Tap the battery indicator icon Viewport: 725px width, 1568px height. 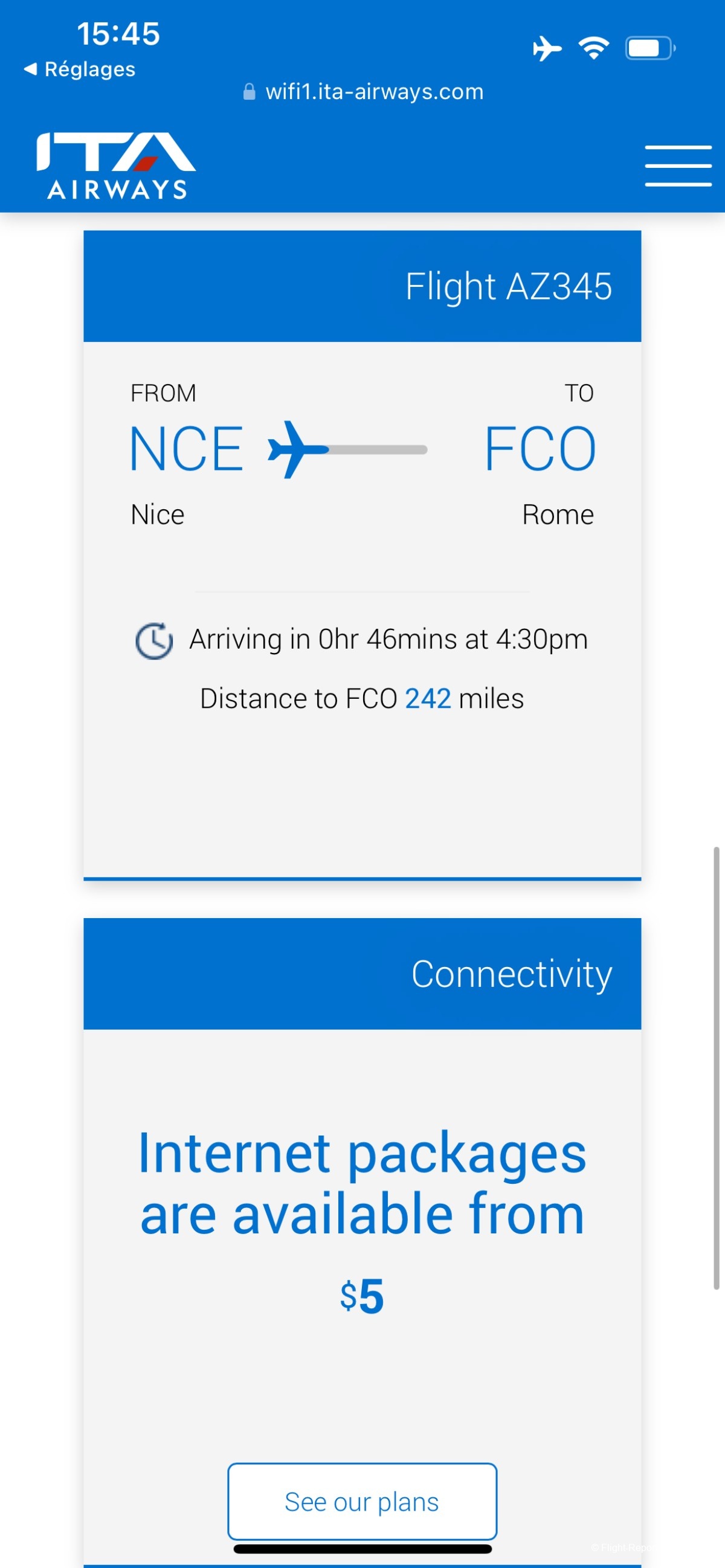click(x=649, y=48)
